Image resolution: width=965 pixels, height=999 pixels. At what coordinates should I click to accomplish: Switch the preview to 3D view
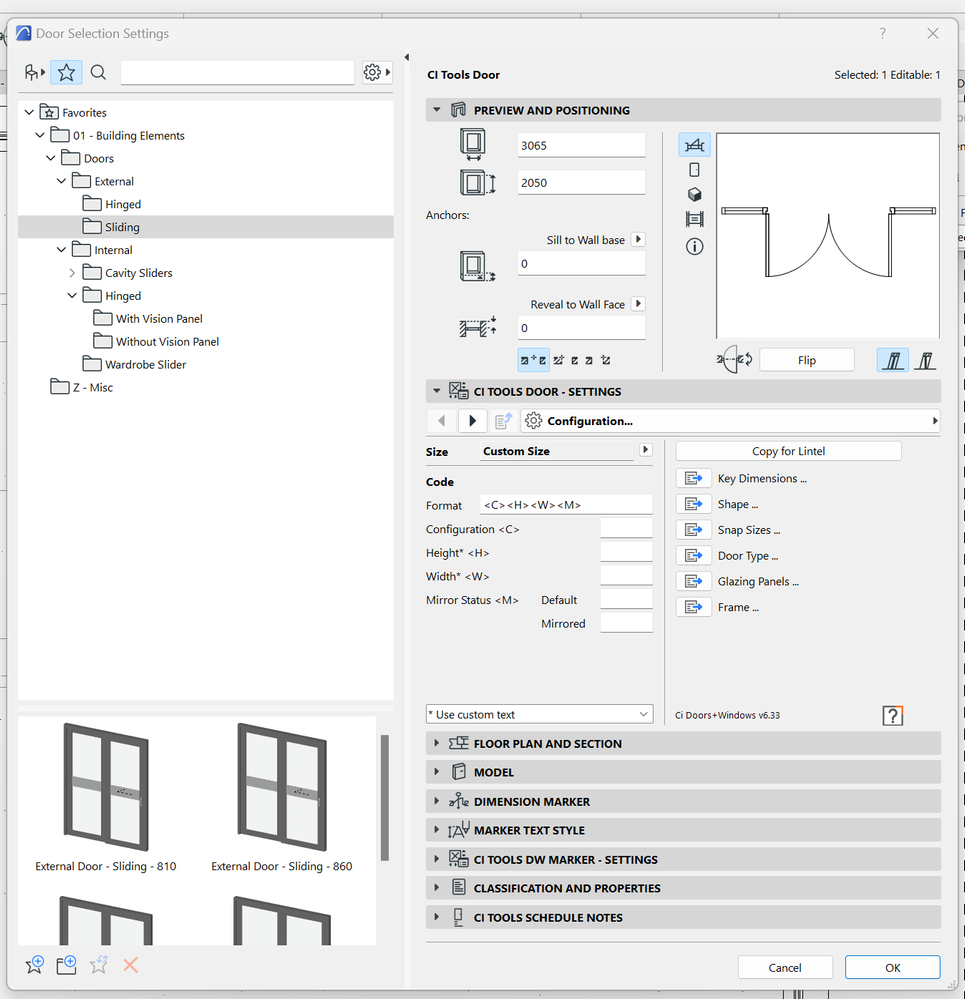[x=694, y=194]
